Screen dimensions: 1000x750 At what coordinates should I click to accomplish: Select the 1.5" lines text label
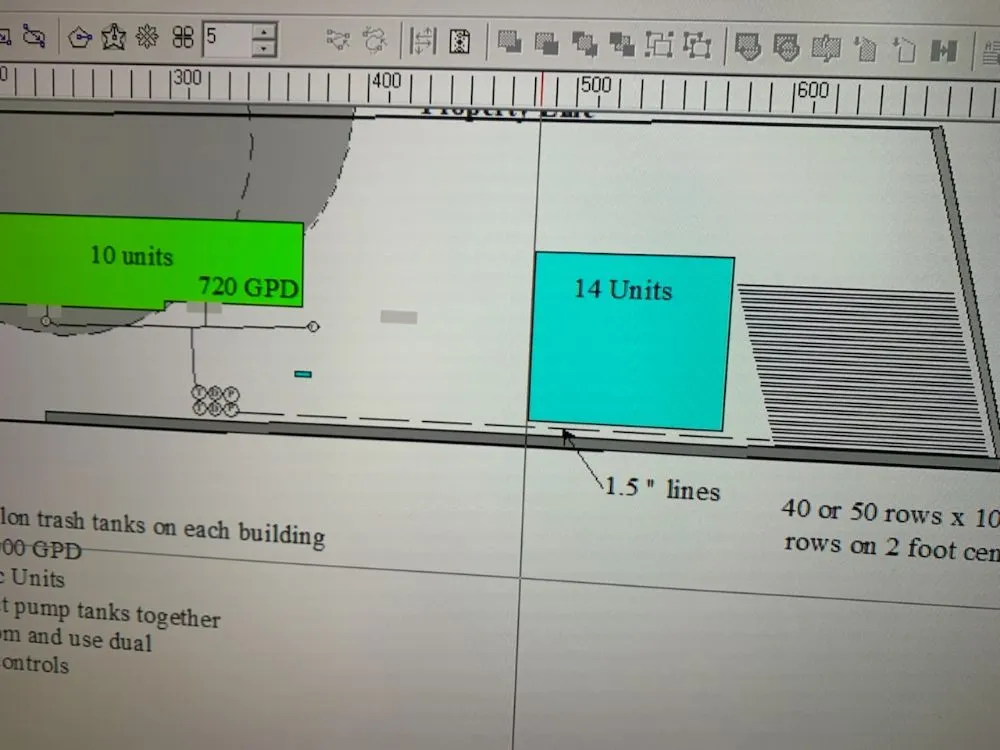661,488
